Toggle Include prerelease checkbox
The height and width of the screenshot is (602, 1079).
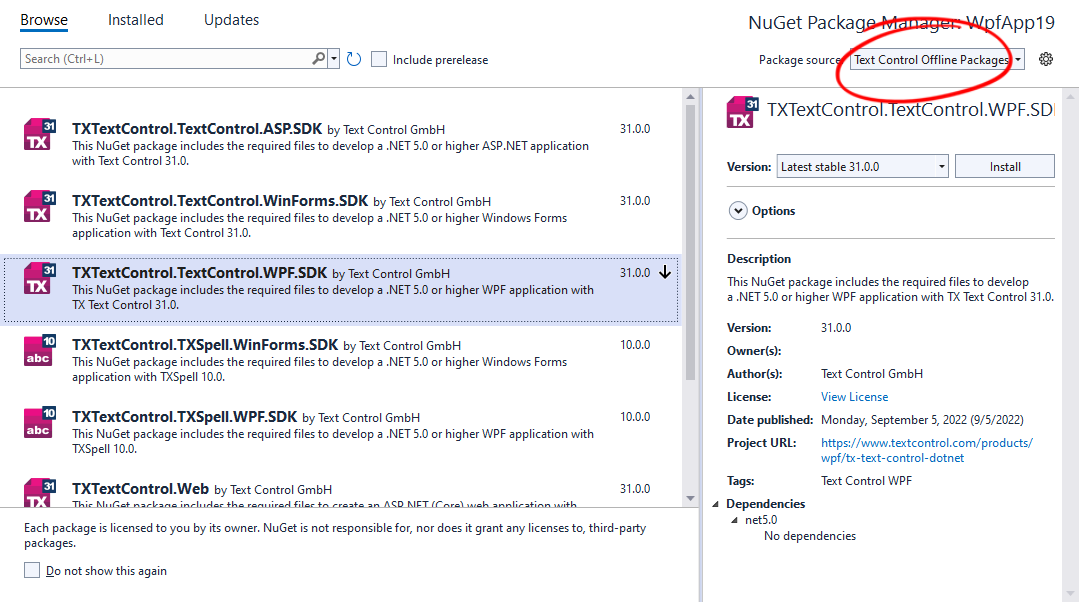(378, 59)
